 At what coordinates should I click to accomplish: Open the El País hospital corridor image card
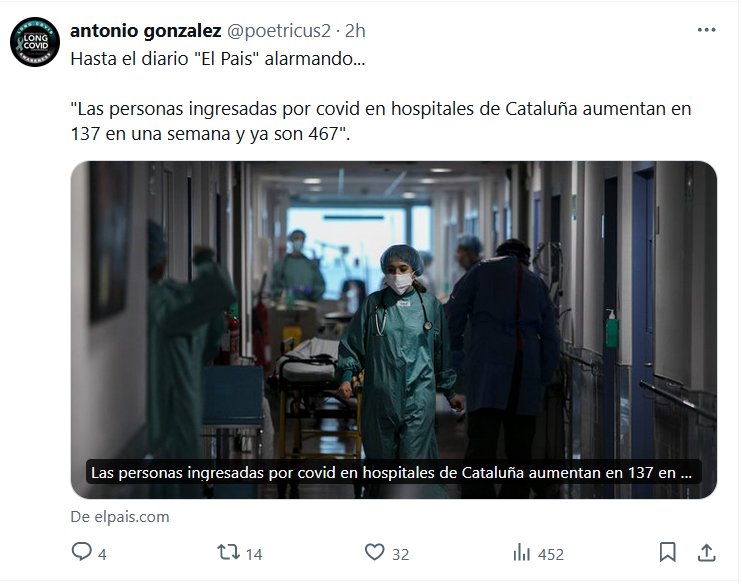(394, 330)
